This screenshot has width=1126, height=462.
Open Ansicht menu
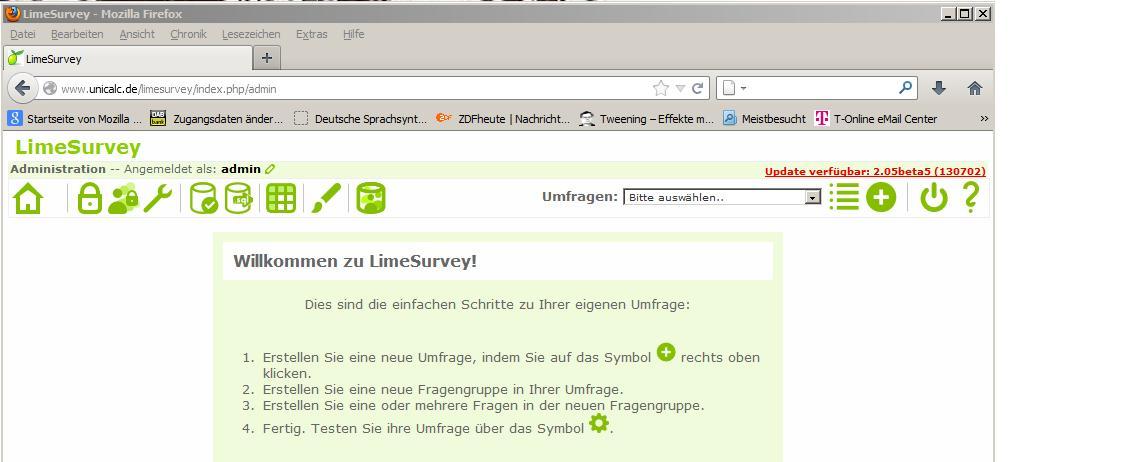pyautogui.click(x=137, y=34)
